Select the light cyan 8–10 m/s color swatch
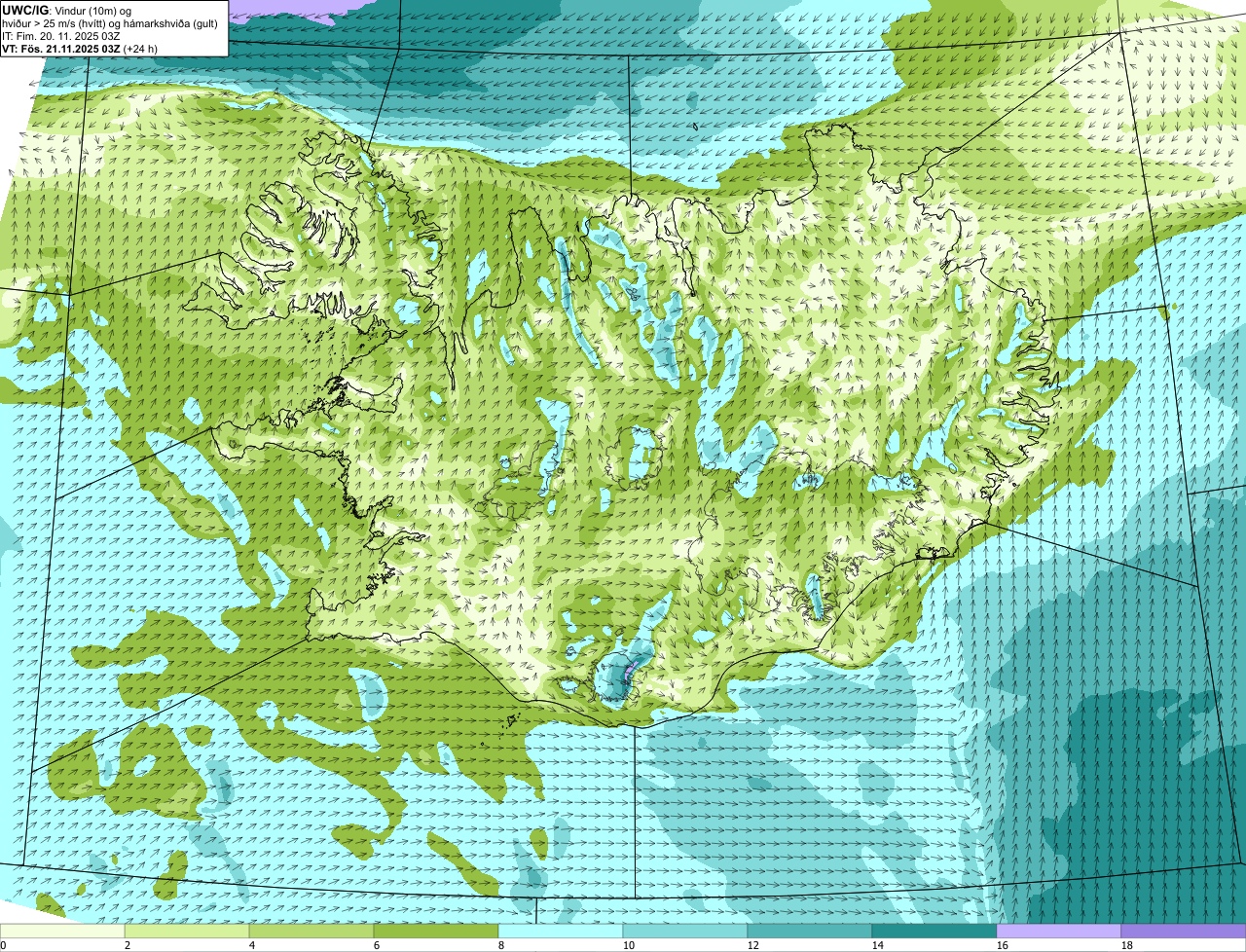 [x=561, y=932]
